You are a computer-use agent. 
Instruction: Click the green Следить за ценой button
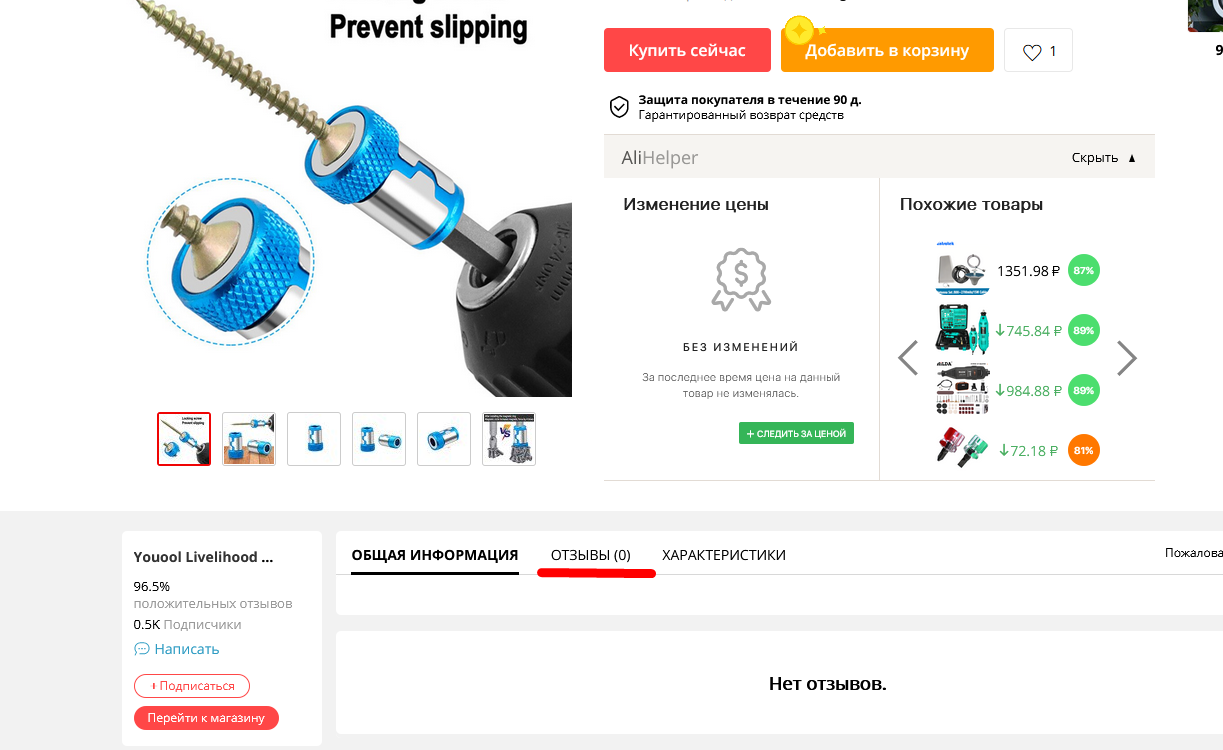pos(796,433)
